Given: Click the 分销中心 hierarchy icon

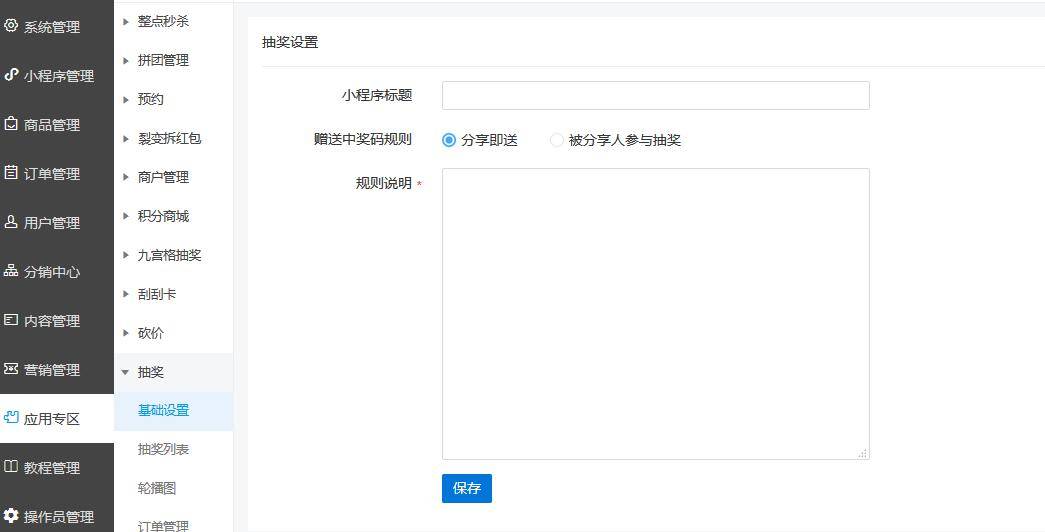Looking at the screenshot, I should (11, 271).
